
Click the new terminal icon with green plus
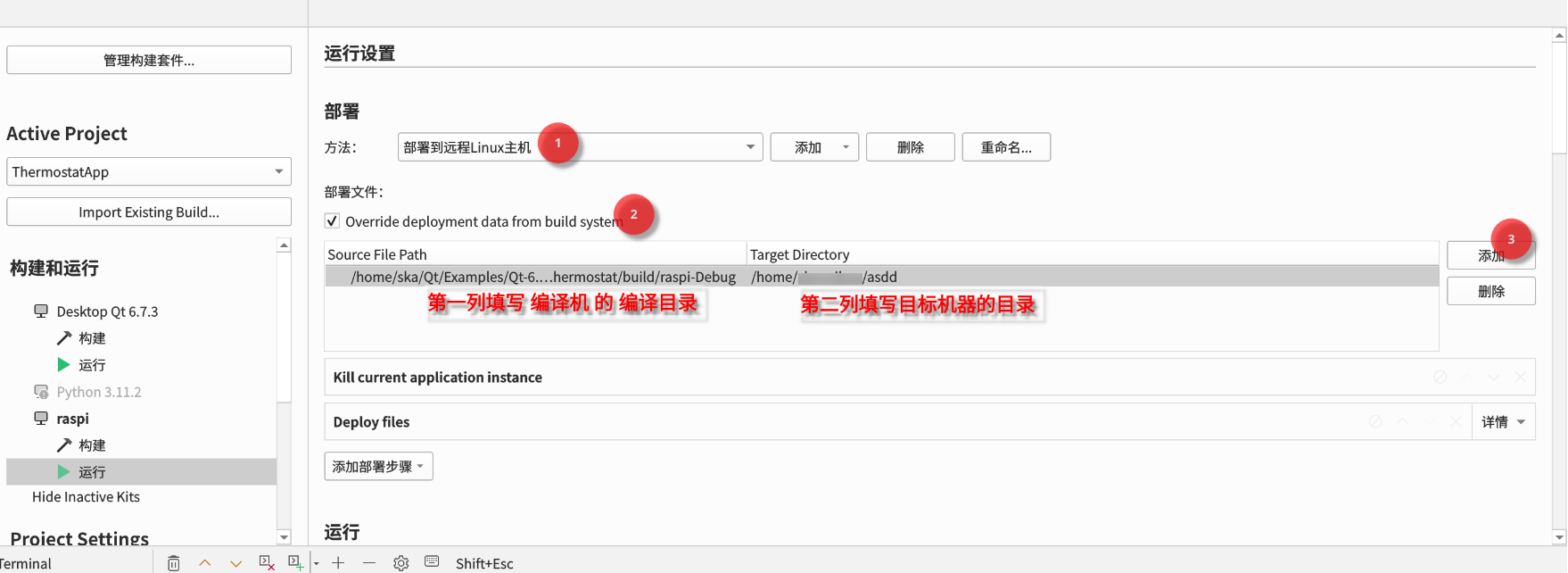(295, 562)
